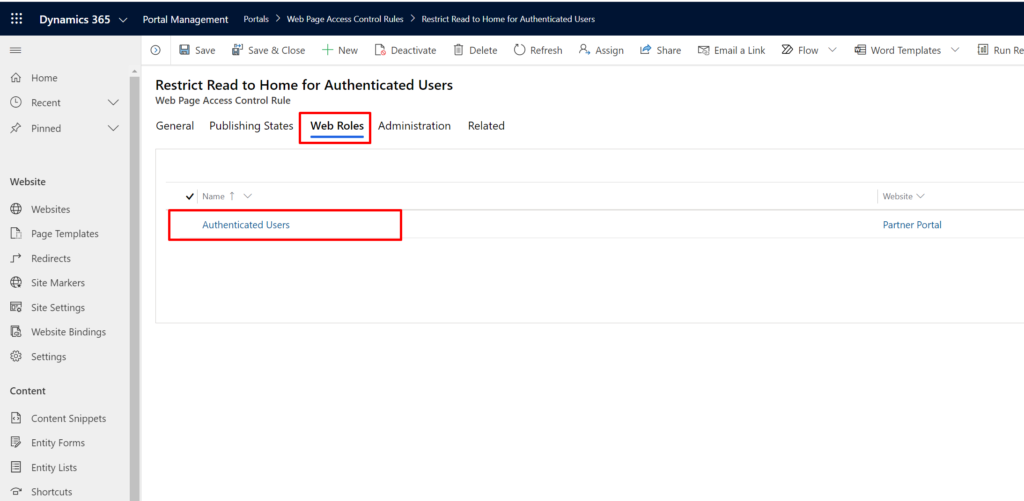Image resolution: width=1024 pixels, height=501 pixels.
Task: Open the Partner Portal website link
Action: [912, 225]
